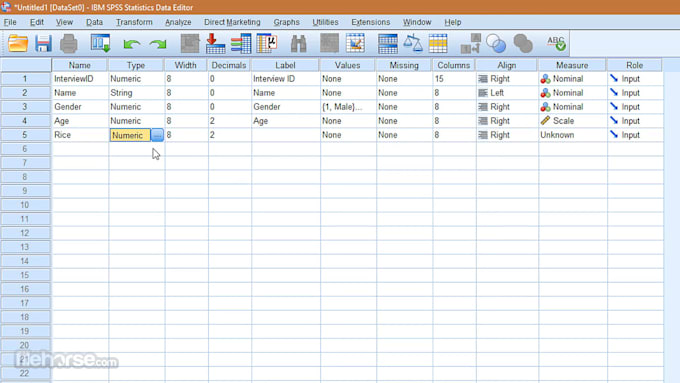Click the Use variable sets icon
Image resolution: width=680 pixels, height=383 pixels.
(496, 44)
